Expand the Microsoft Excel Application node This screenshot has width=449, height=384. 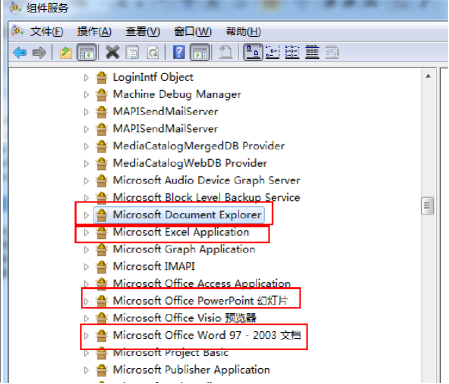point(86,233)
